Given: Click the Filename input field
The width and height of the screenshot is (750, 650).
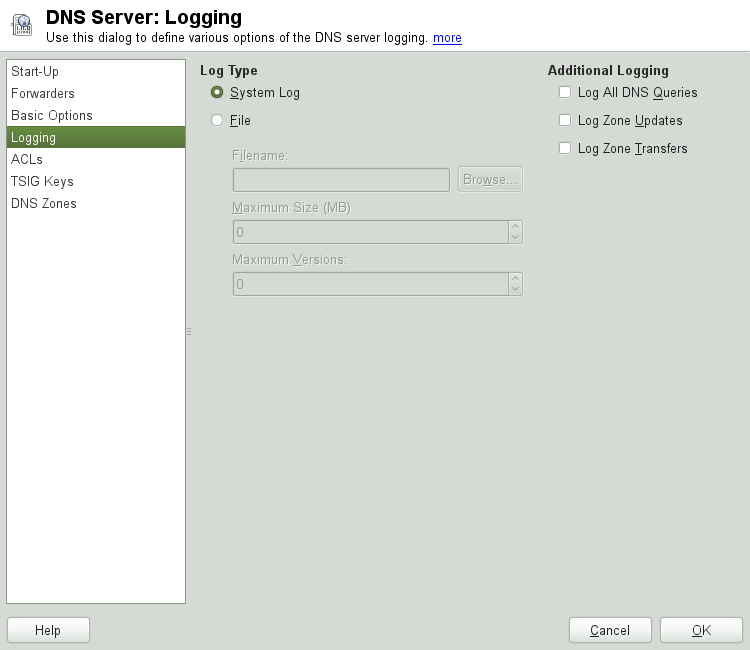Looking at the screenshot, I should 341,180.
